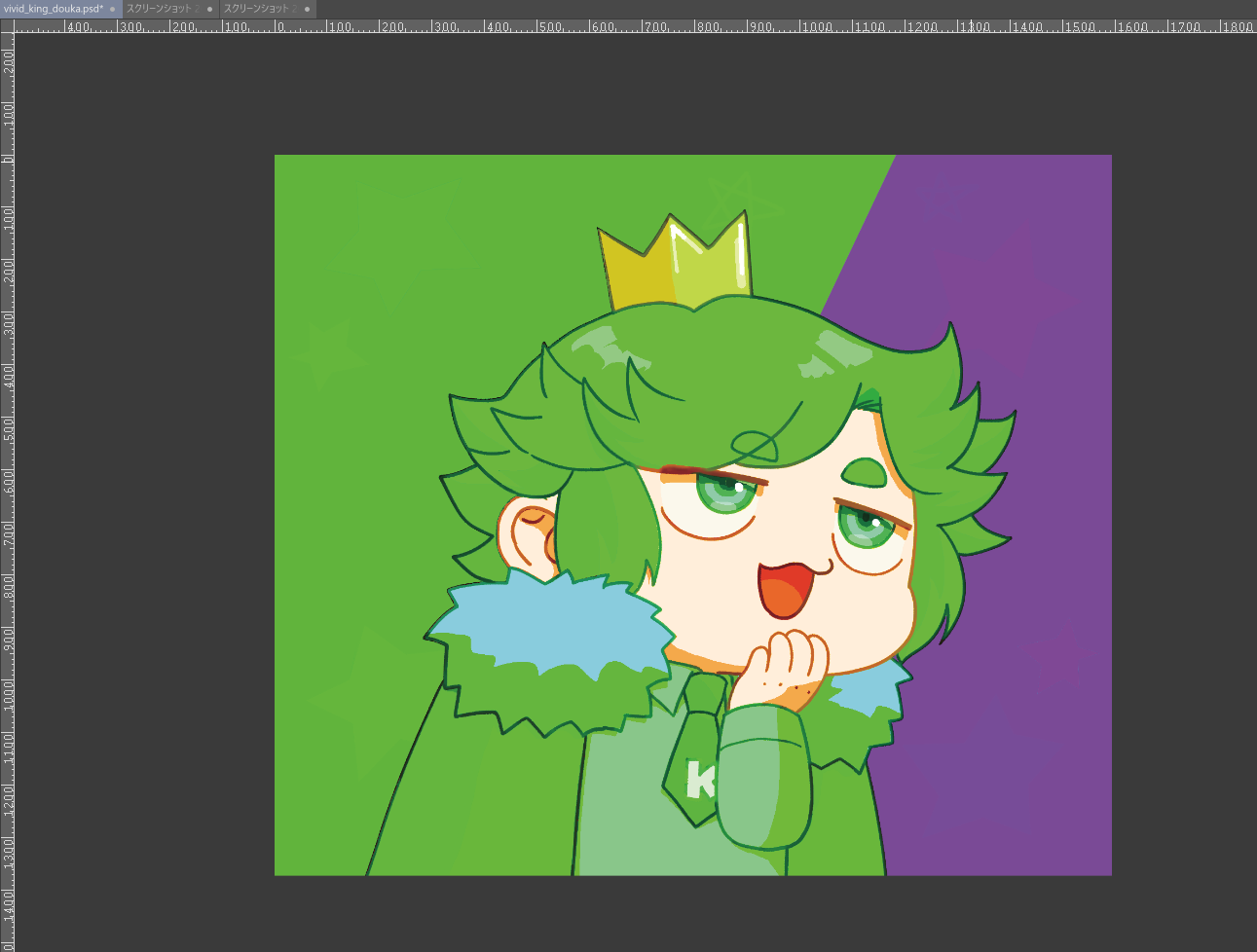Click the gray pasteboard below the canvas
This screenshot has width=1257, height=952.
pos(682,915)
